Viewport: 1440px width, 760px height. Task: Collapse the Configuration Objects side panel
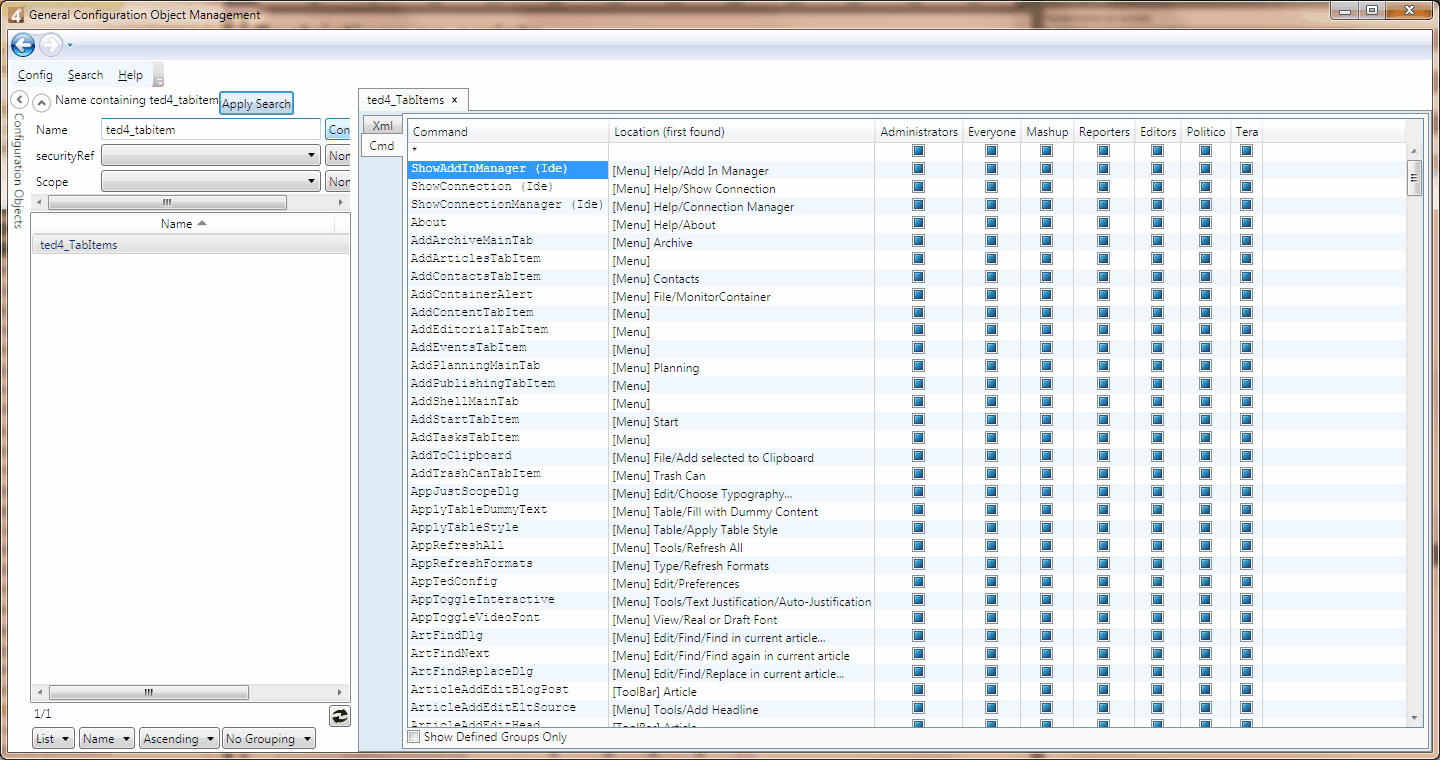click(x=19, y=100)
